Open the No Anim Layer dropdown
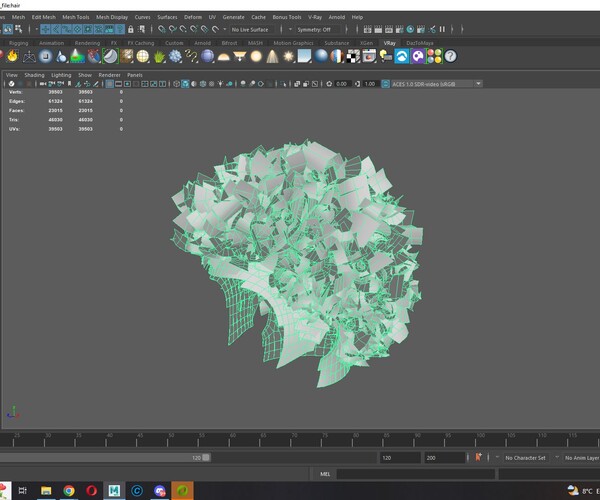The width and height of the screenshot is (600, 500). pos(582,458)
